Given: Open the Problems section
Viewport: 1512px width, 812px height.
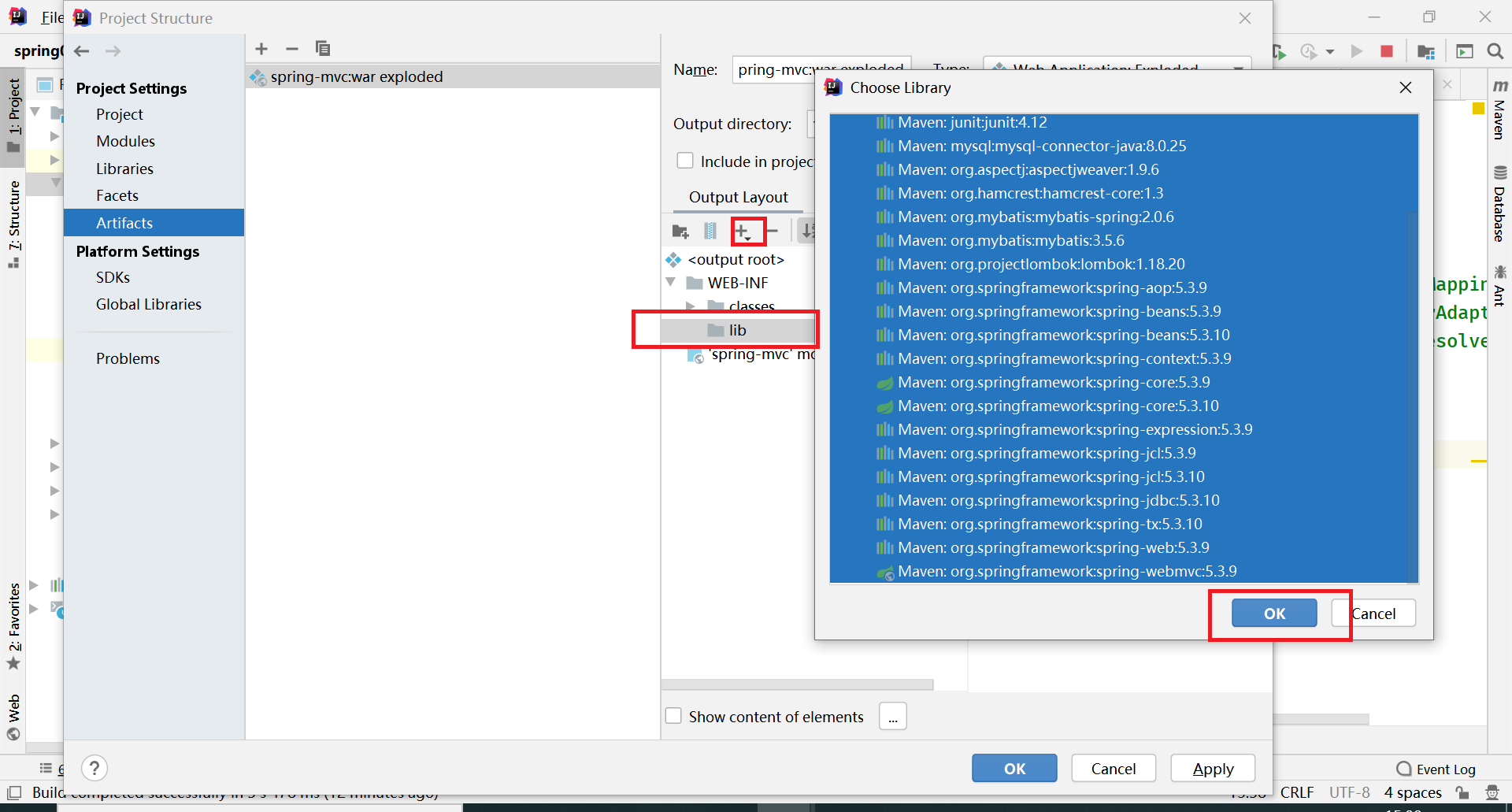Looking at the screenshot, I should [x=128, y=358].
